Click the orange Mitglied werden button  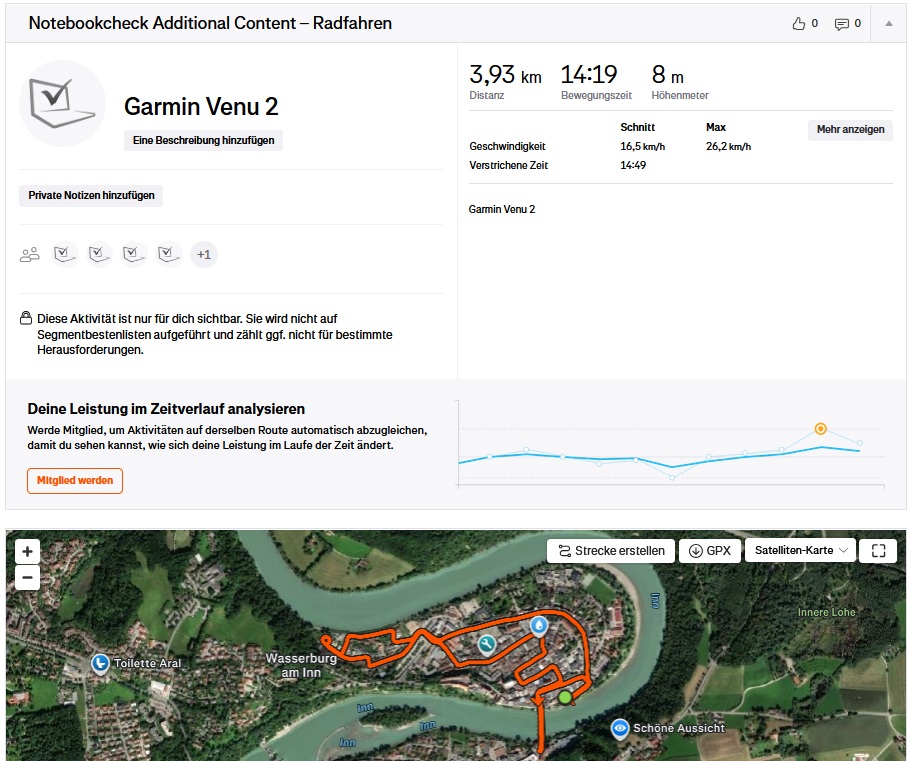75,481
